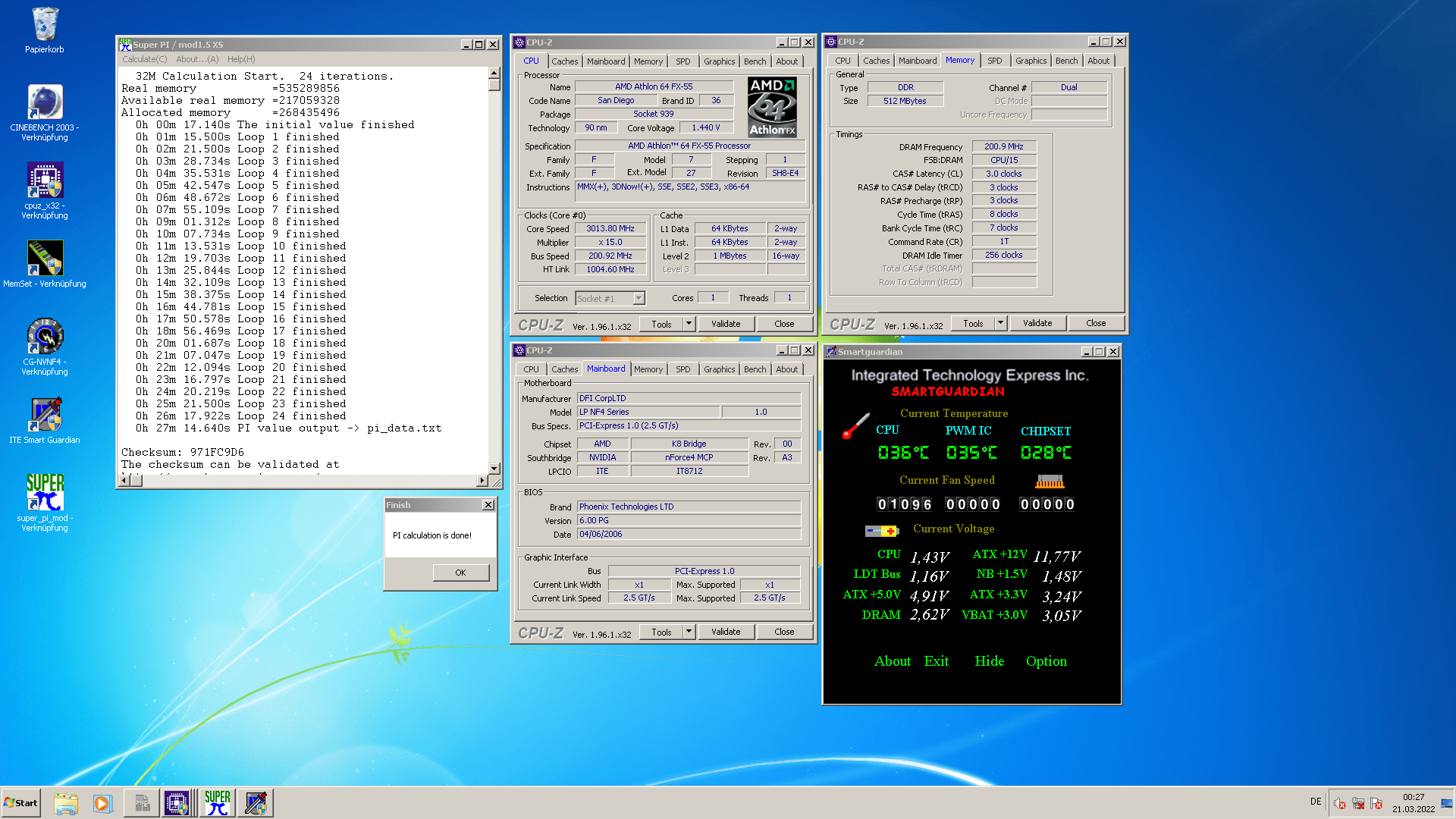The width and height of the screenshot is (1456, 819).
Task: Open the CINEBENCH 2003 desktop shortcut
Action: 45,112
